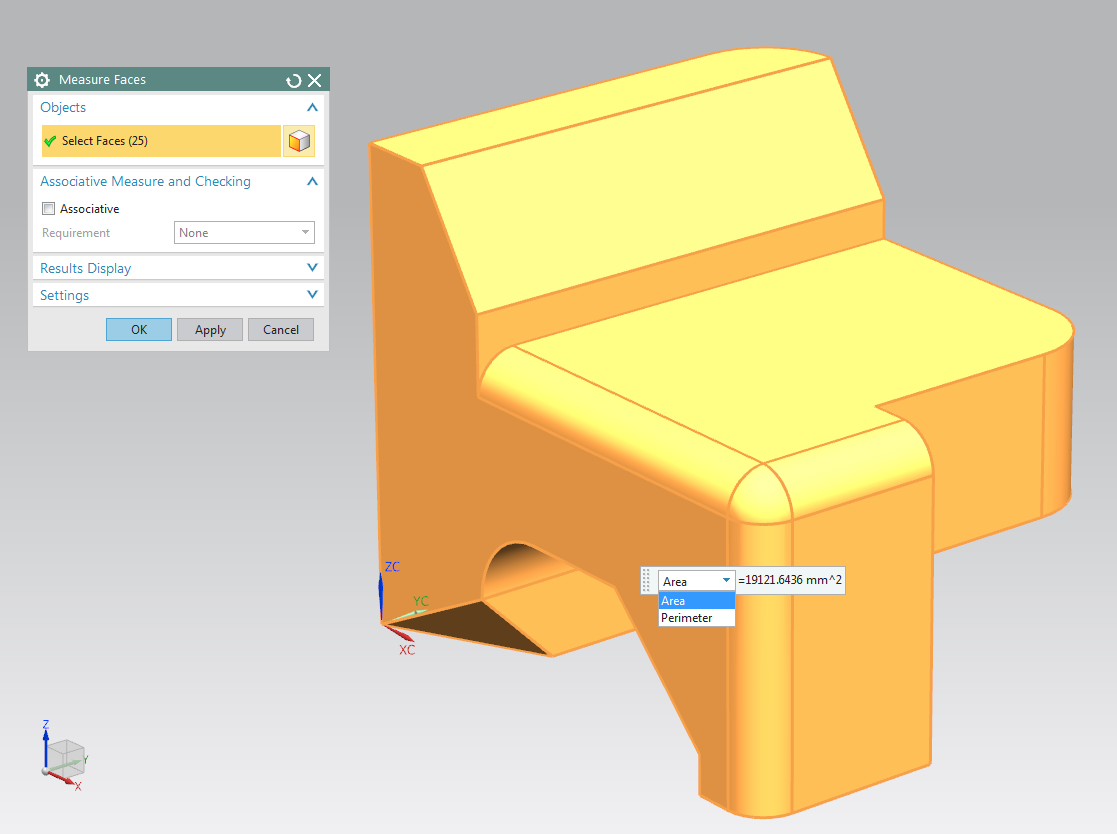Click the Settings section title

click(64, 296)
